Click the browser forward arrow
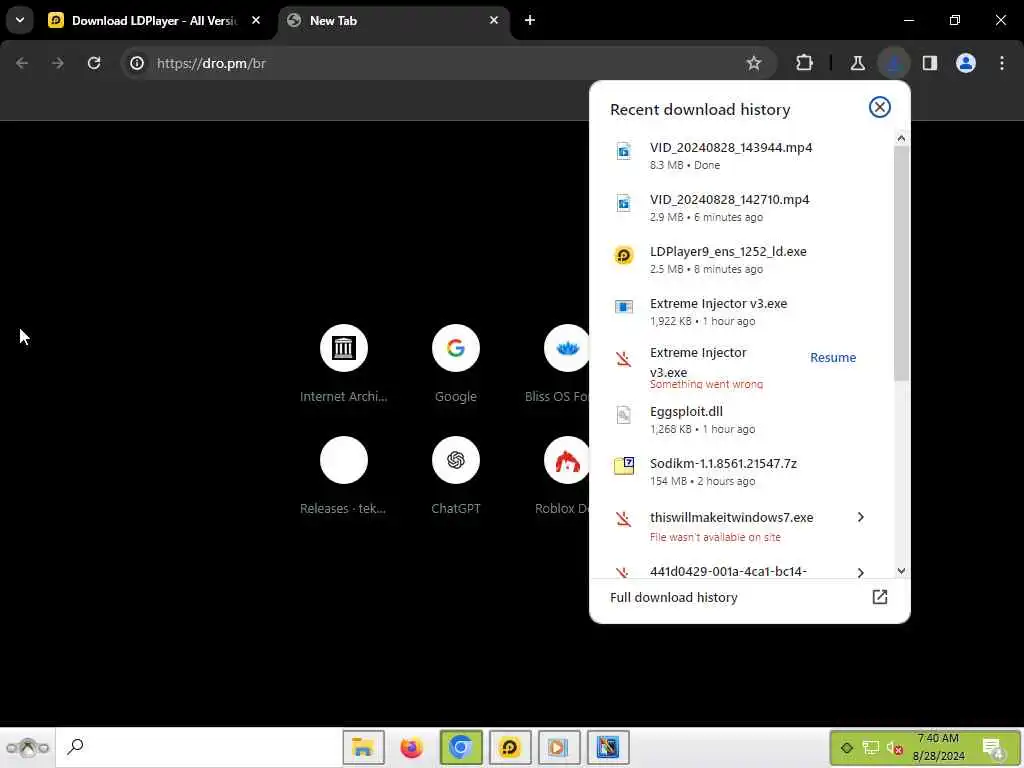Viewport: 1024px width, 768px height. pos(57,63)
